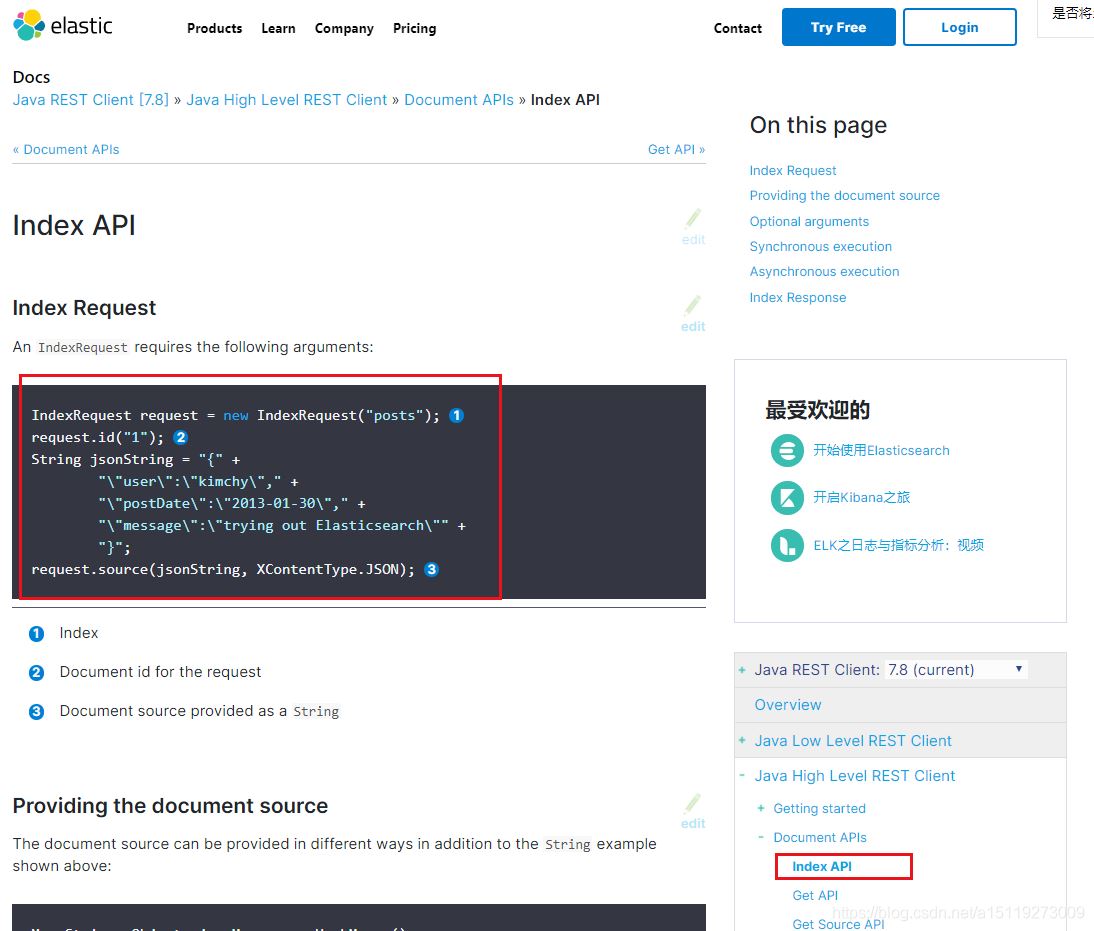Image resolution: width=1094 pixels, height=931 pixels.
Task: Click callout marker 3 after request.source line
Action: click(431, 569)
